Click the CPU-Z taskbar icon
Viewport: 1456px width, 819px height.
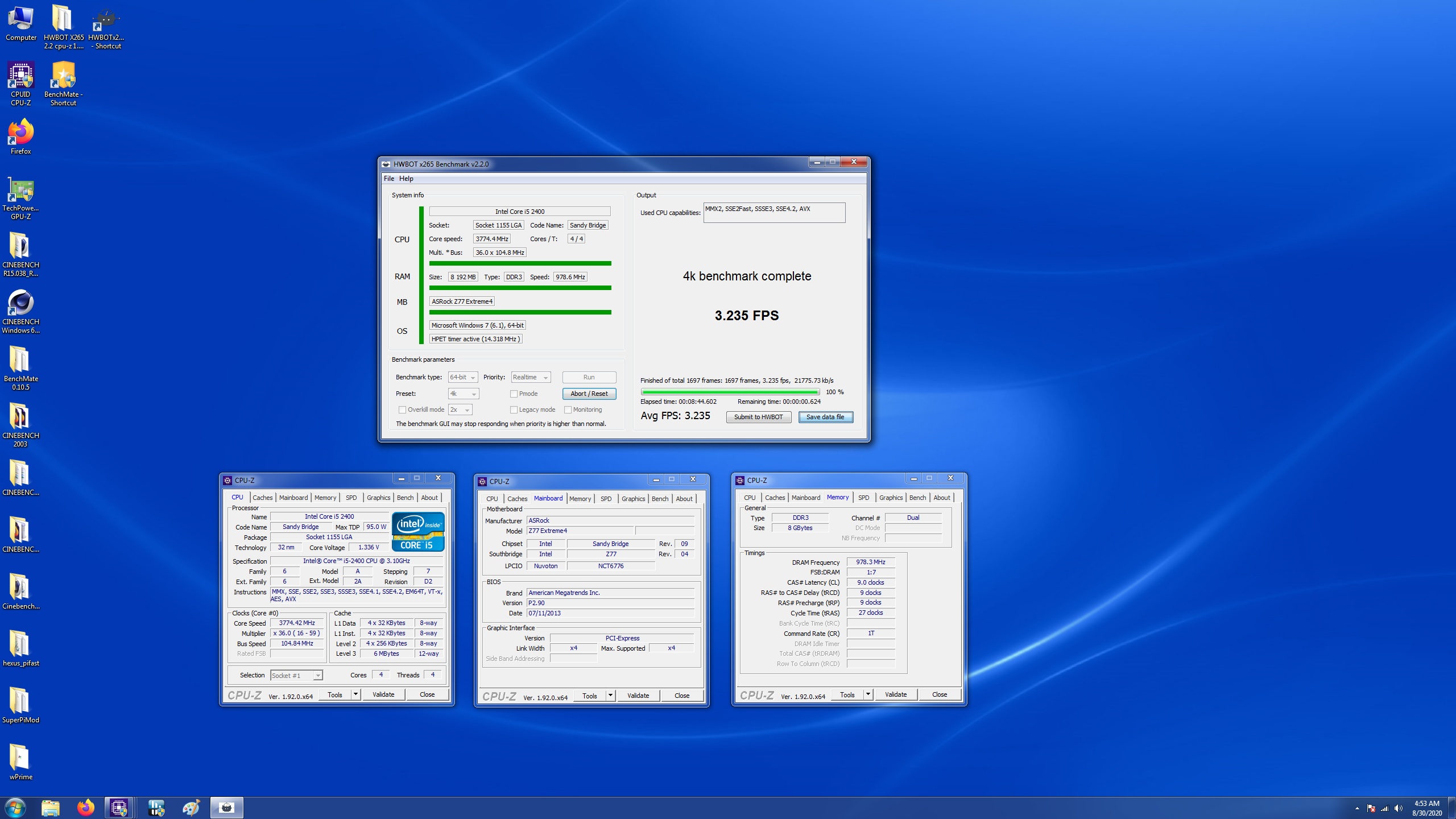point(119,808)
